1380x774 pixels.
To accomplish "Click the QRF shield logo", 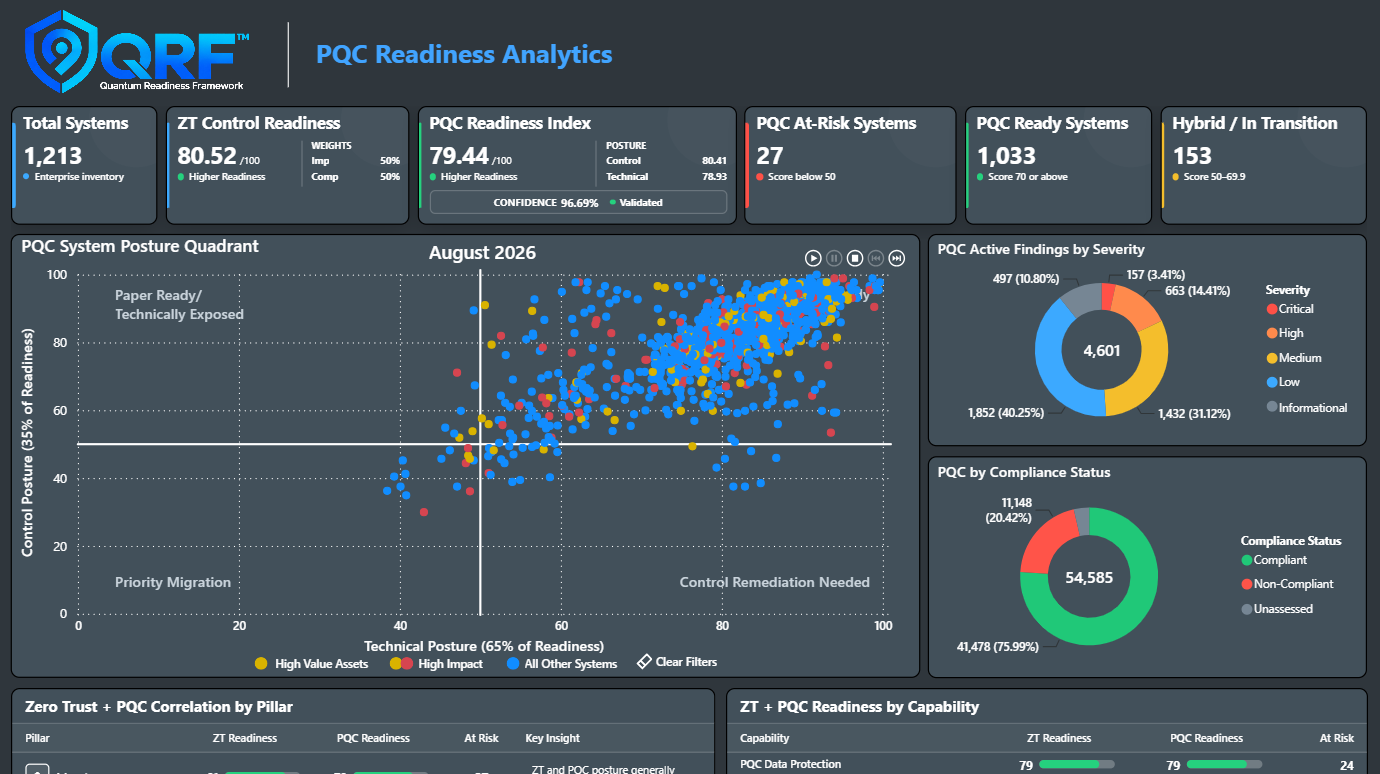I will 60,52.
